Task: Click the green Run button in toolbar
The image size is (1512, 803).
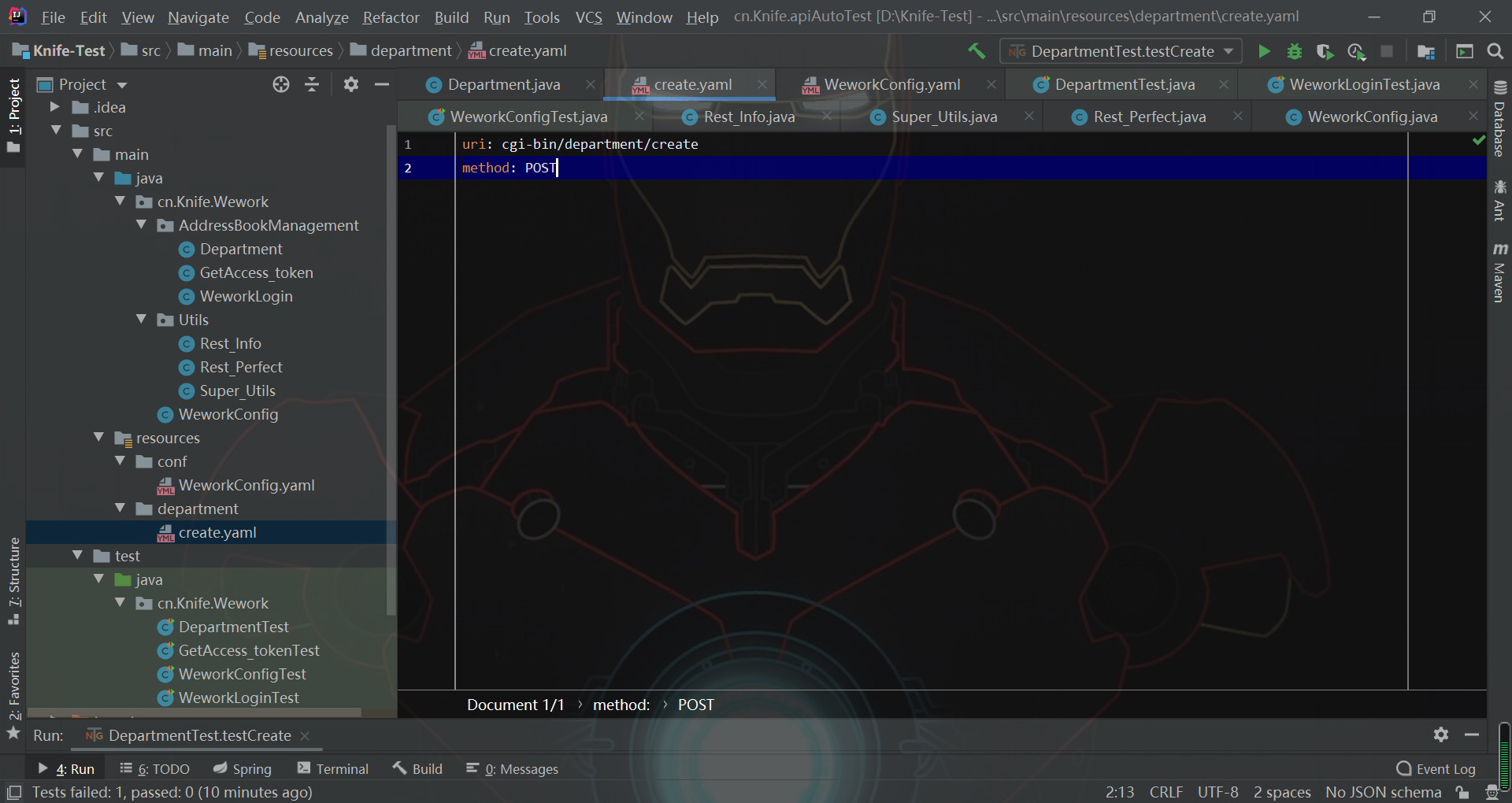Action: click(1264, 51)
